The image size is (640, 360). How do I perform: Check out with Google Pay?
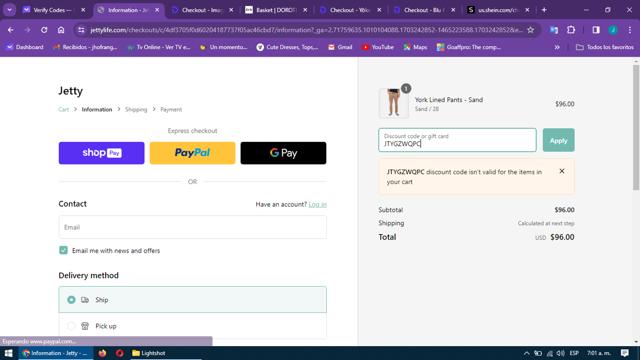point(283,153)
